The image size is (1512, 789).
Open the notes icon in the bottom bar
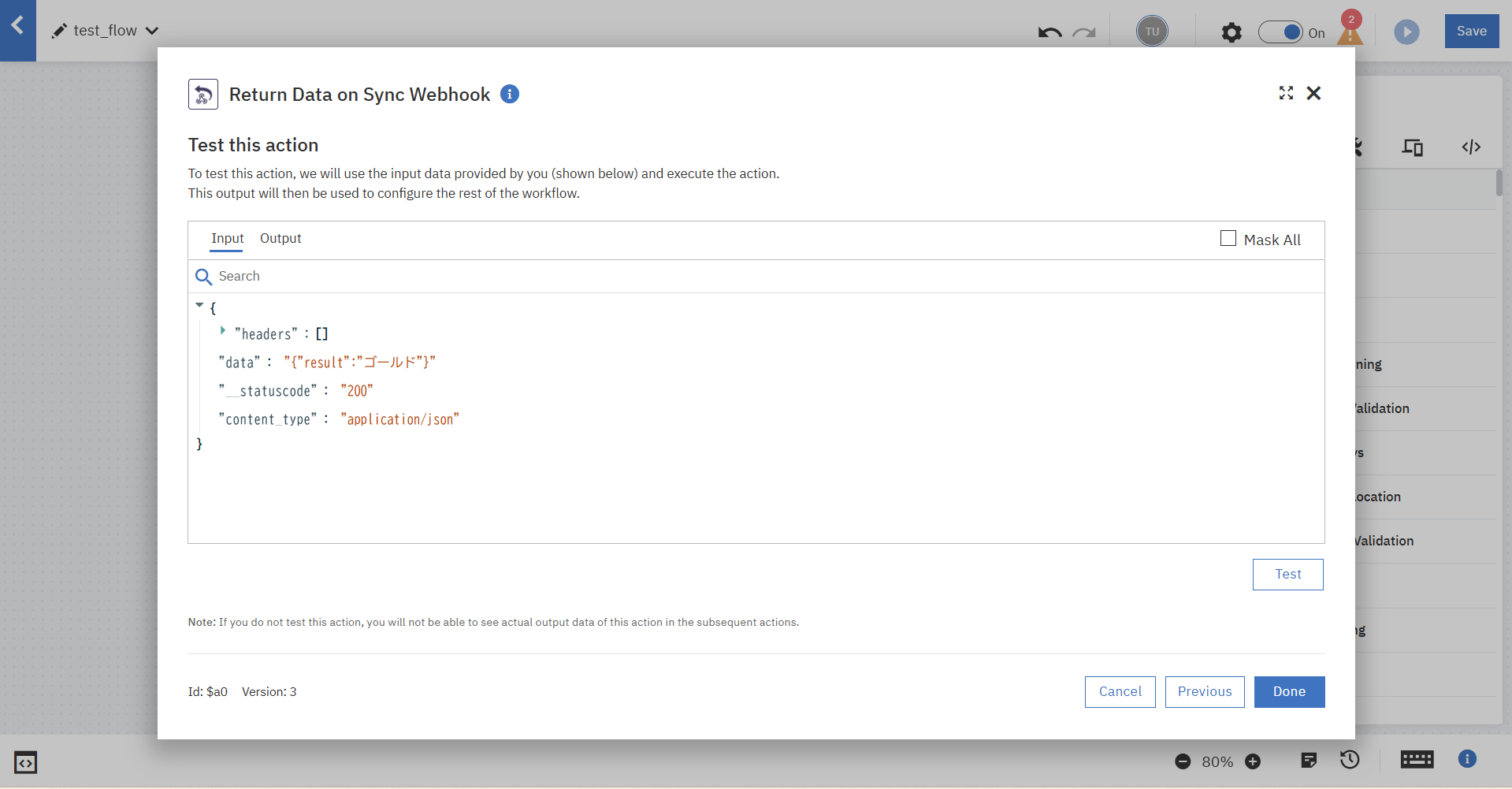(x=1309, y=760)
